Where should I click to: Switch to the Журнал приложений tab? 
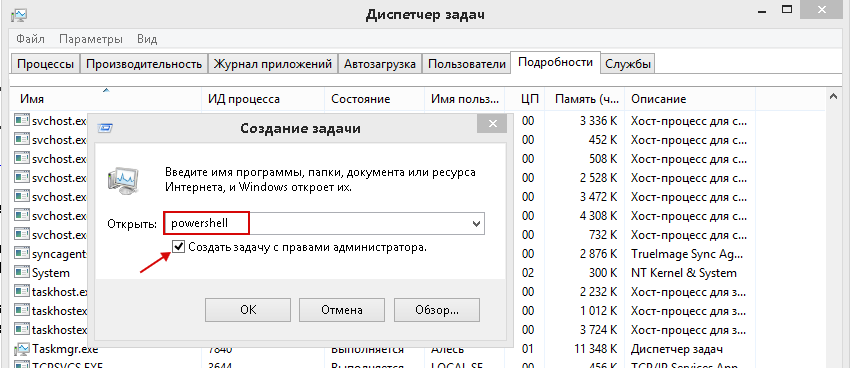click(273, 64)
